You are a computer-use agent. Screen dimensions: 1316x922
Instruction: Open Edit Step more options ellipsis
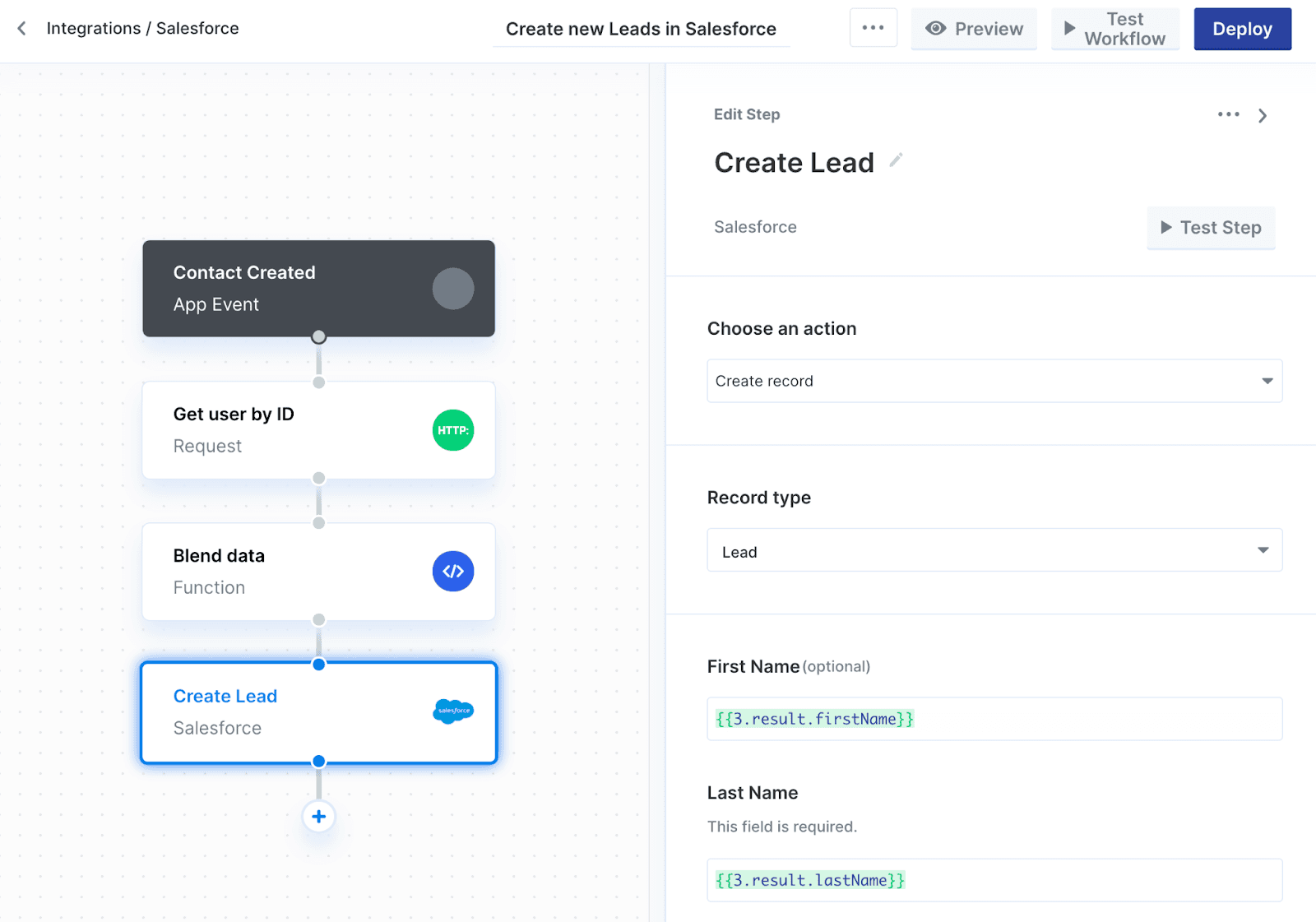tap(1228, 114)
